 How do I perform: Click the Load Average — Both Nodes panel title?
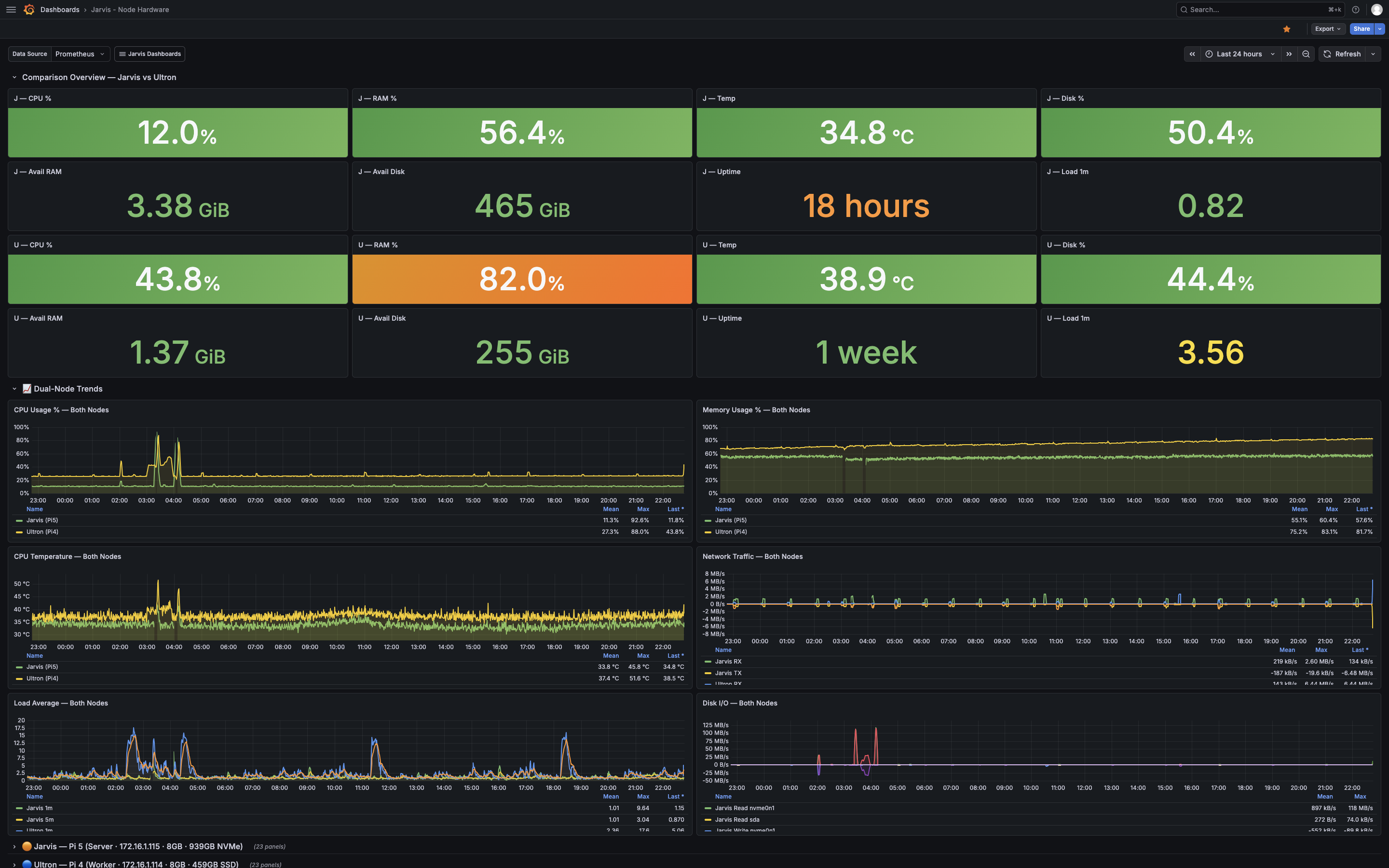pyautogui.click(x=61, y=703)
